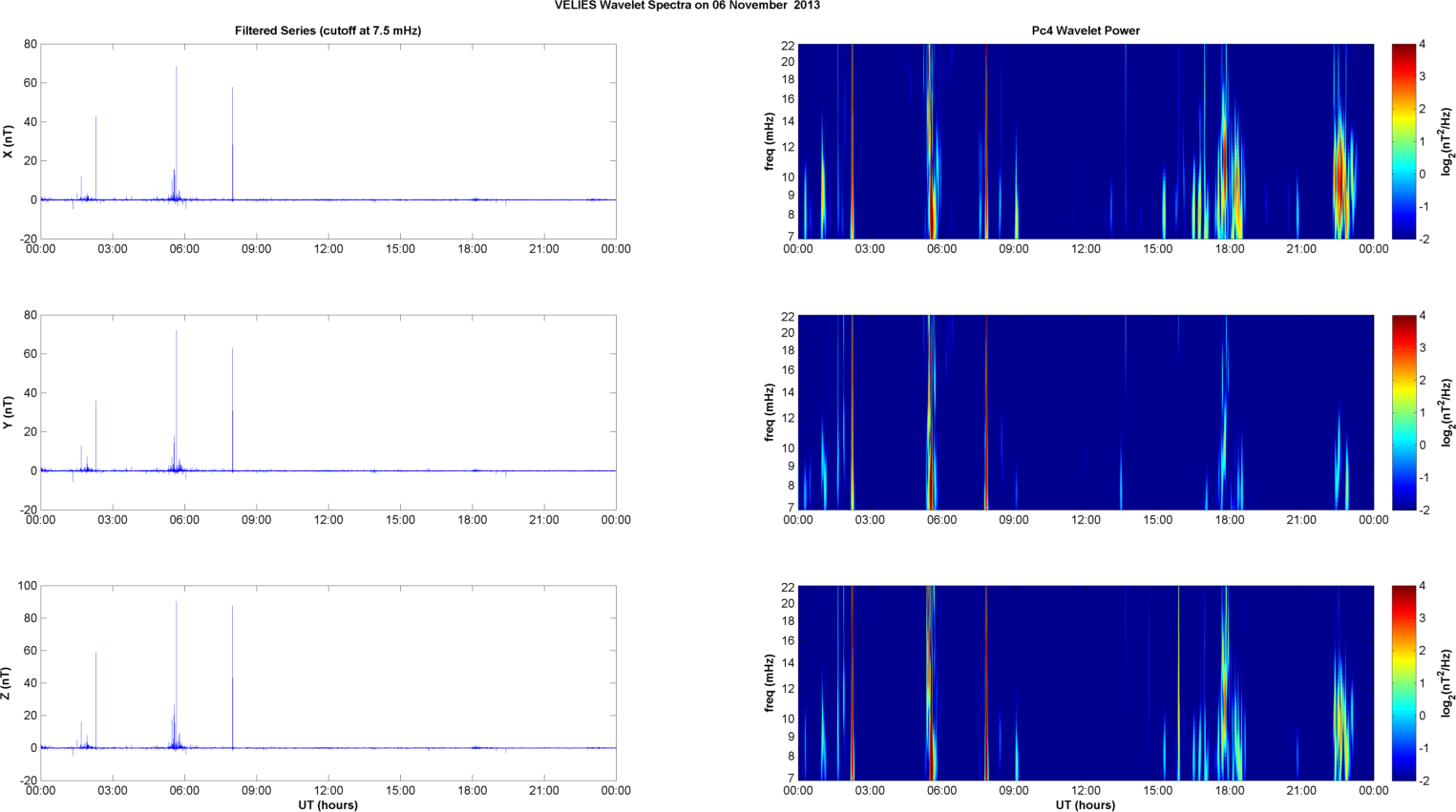Select the Y (nT) axis label

[x=9, y=412]
